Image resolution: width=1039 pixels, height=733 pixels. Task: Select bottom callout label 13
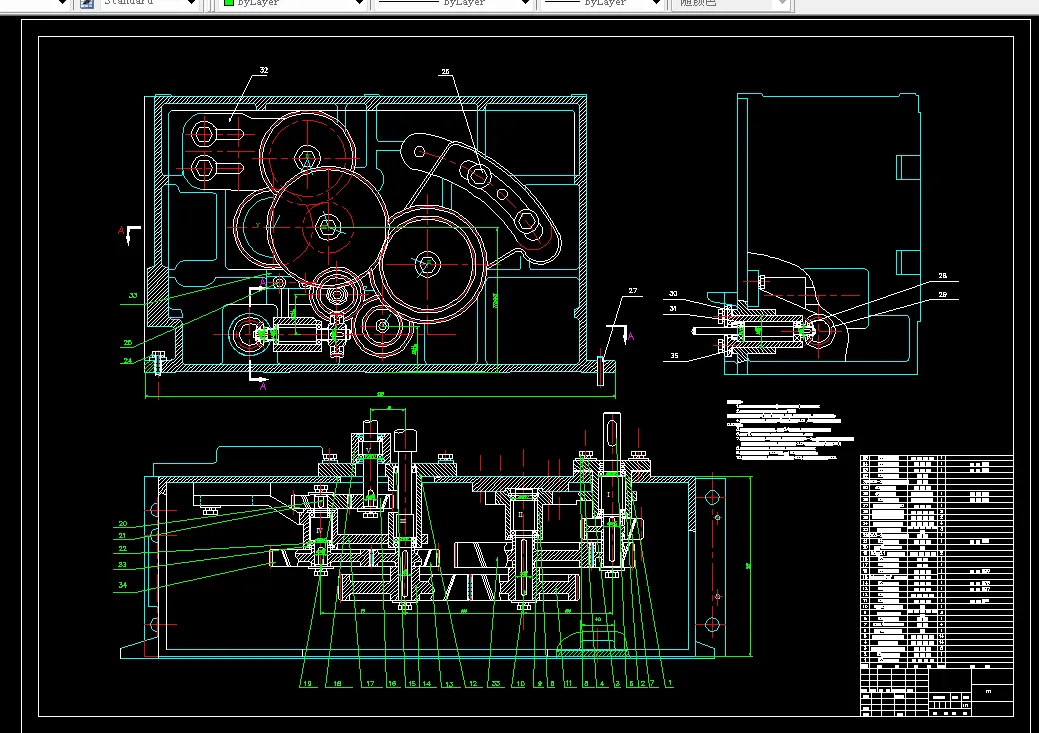[x=449, y=685]
